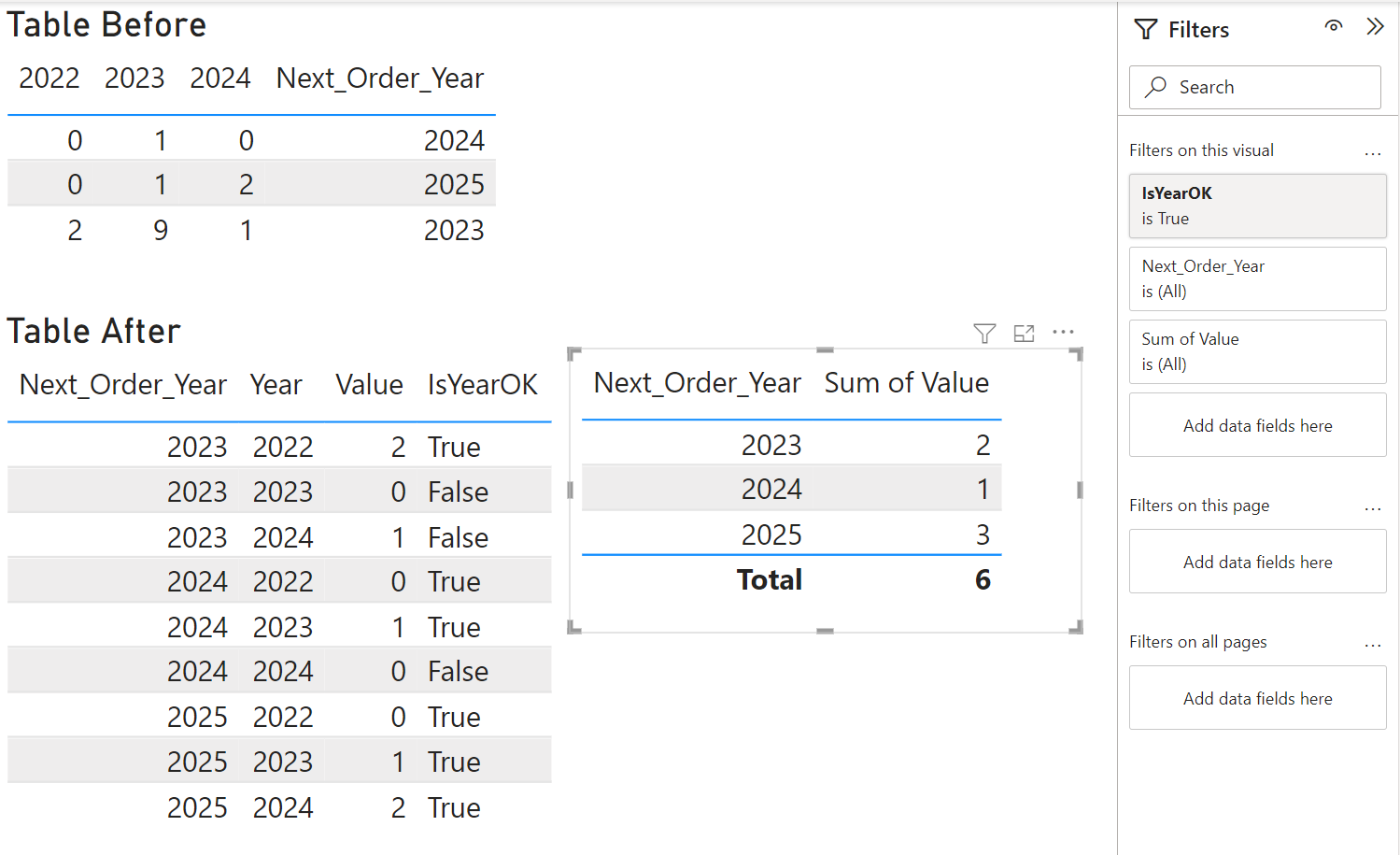Sort Table After by the Year column header
Image resolution: width=1400 pixels, height=855 pixels.
pos(276,385)
